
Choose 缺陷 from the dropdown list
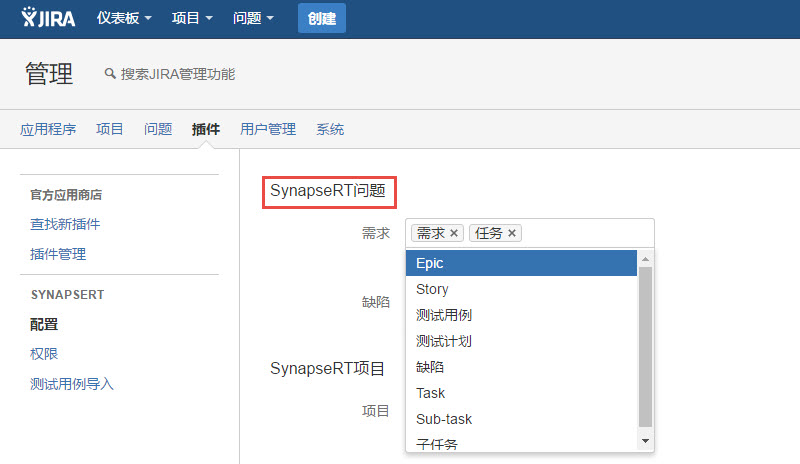[521, 367]
